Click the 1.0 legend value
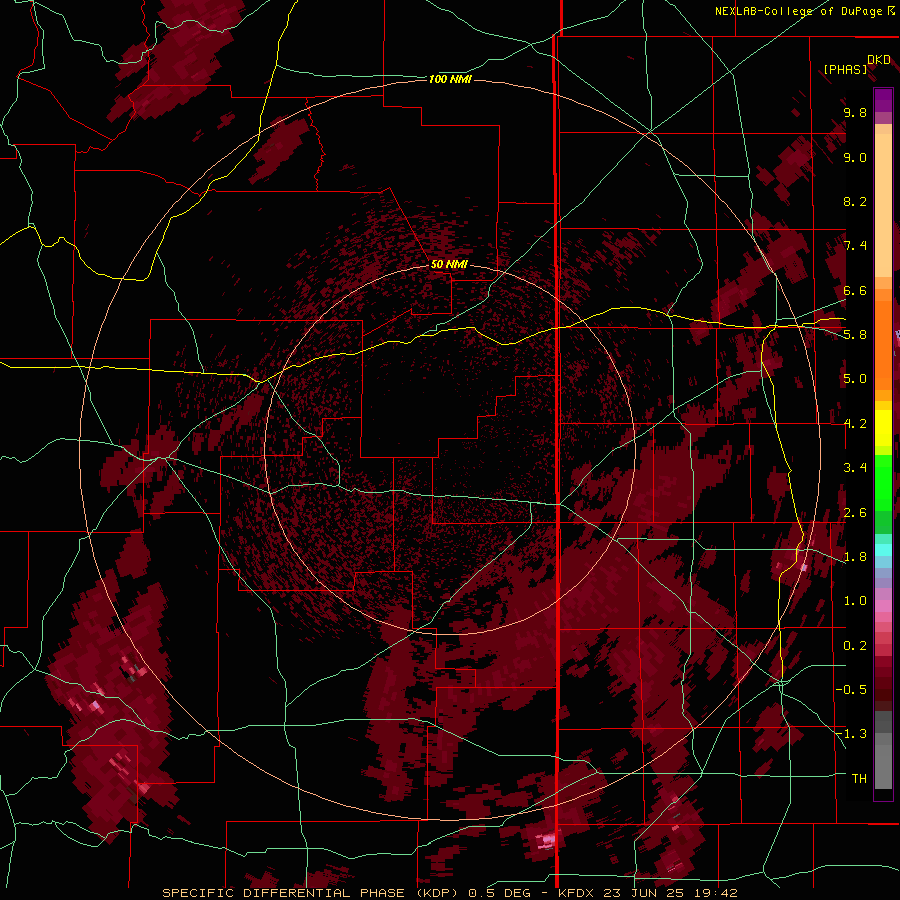 pos(855,601)
